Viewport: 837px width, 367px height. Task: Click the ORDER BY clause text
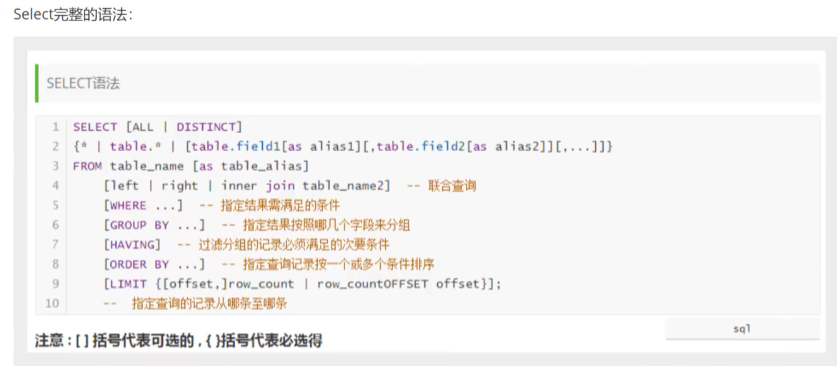tap(139, 265)
